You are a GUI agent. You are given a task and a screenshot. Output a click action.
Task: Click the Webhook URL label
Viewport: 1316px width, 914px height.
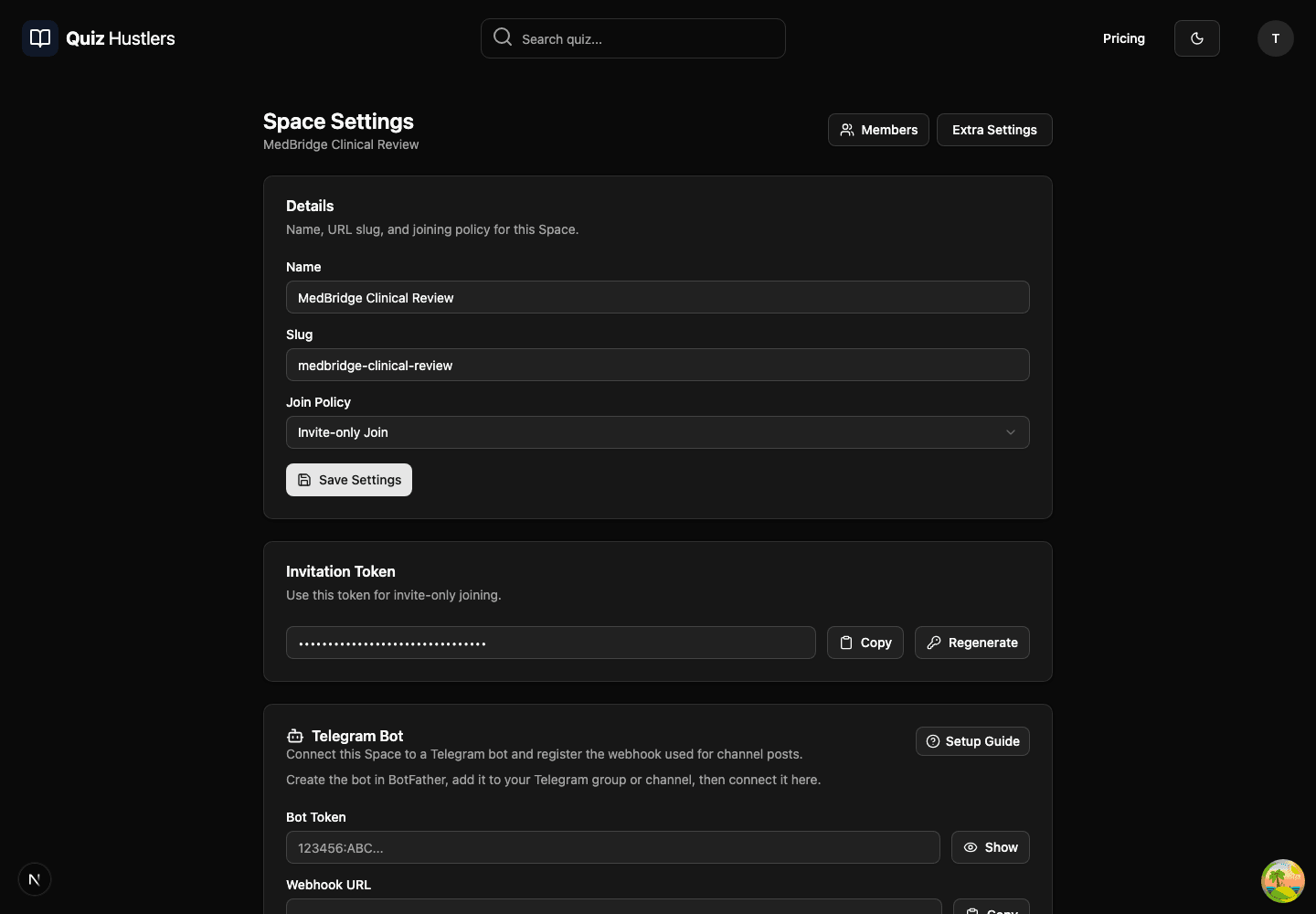328,885
